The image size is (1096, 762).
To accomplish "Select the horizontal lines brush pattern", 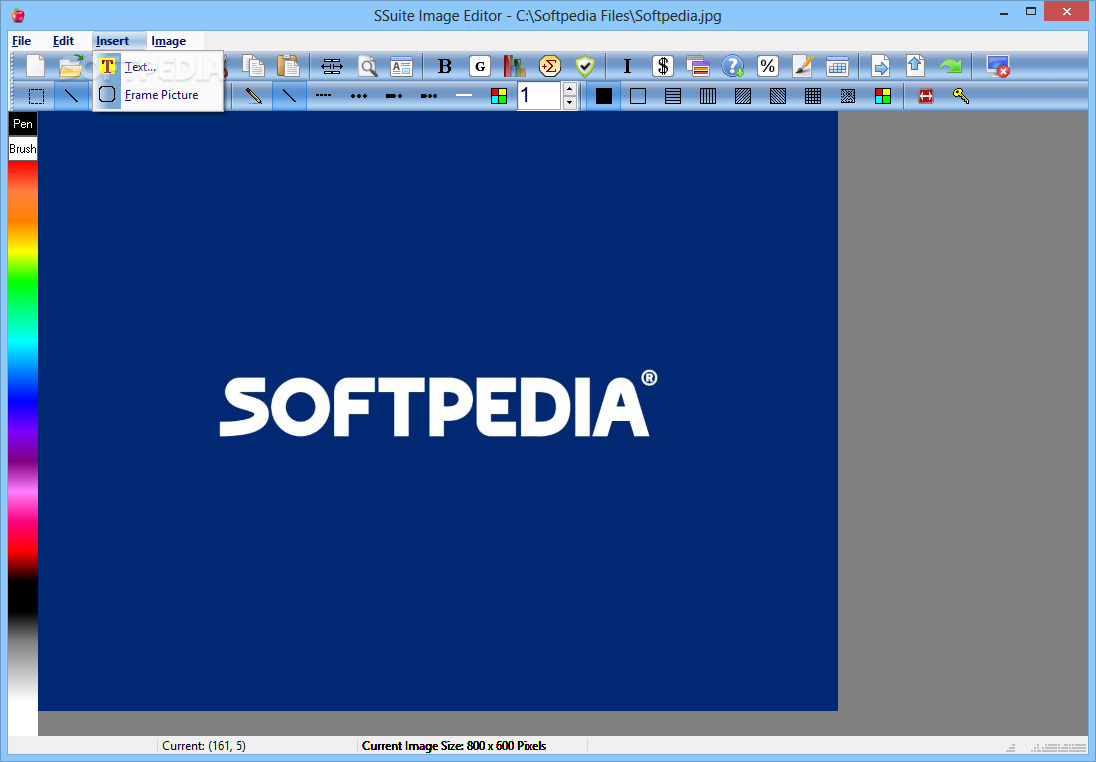I will [x=672, y=96].
